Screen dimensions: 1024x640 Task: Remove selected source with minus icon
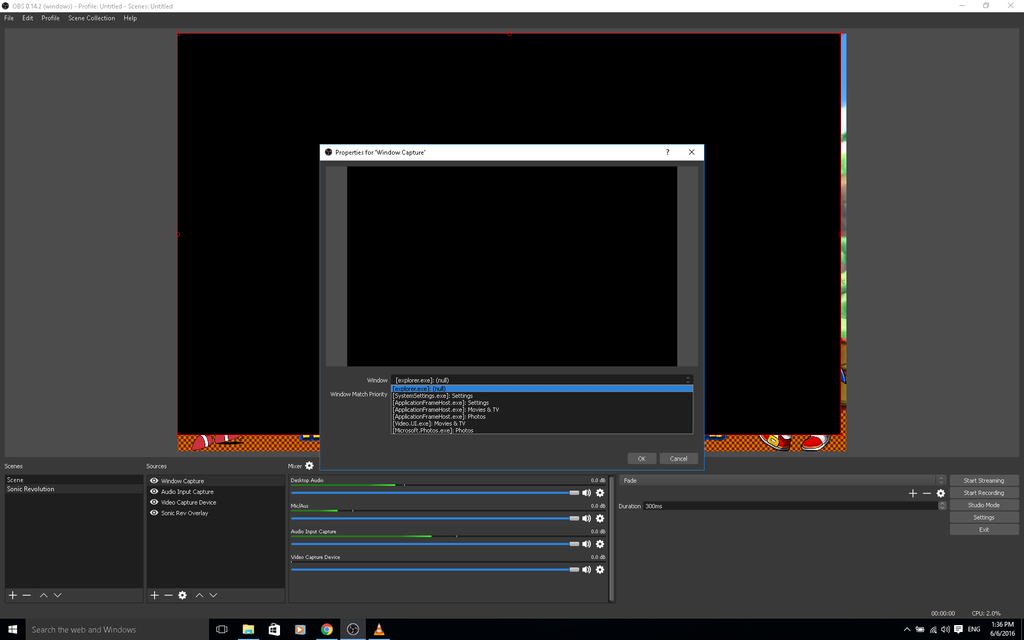(x=168, y=595)
